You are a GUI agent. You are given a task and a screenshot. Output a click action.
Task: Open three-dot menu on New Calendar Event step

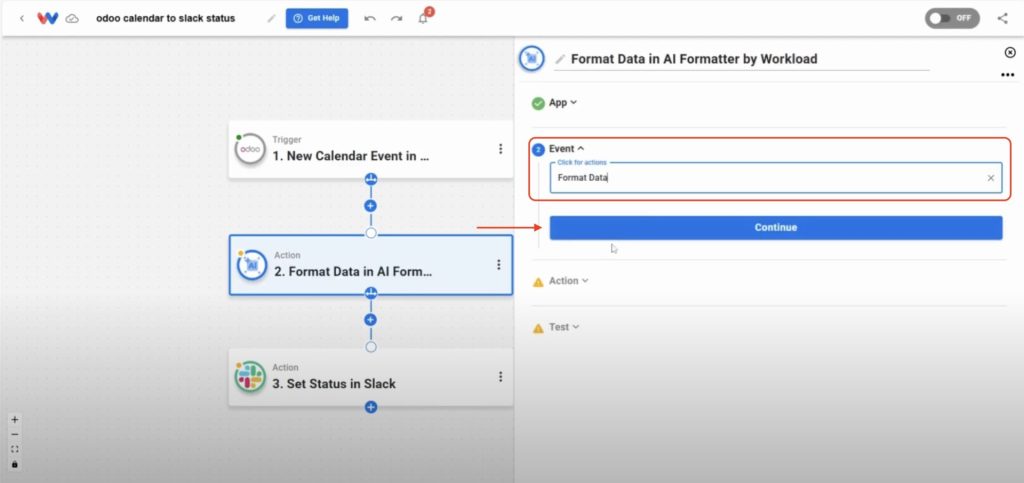(x=500, y=149)
